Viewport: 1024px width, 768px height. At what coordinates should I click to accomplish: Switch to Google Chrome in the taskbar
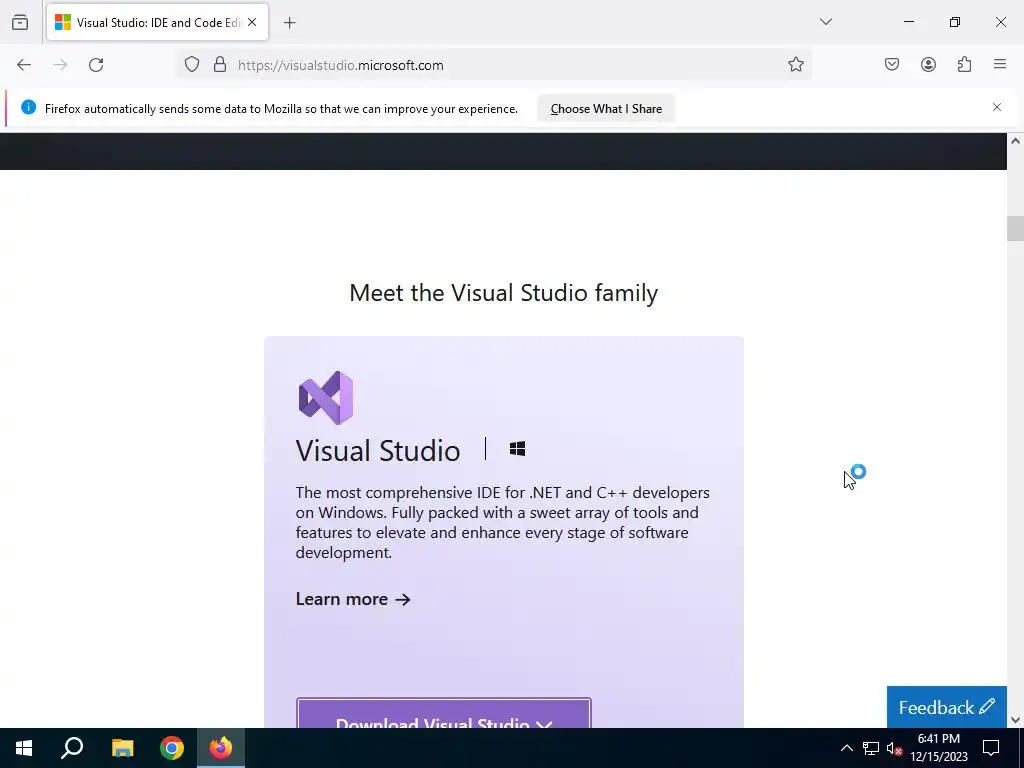(172, 748)
